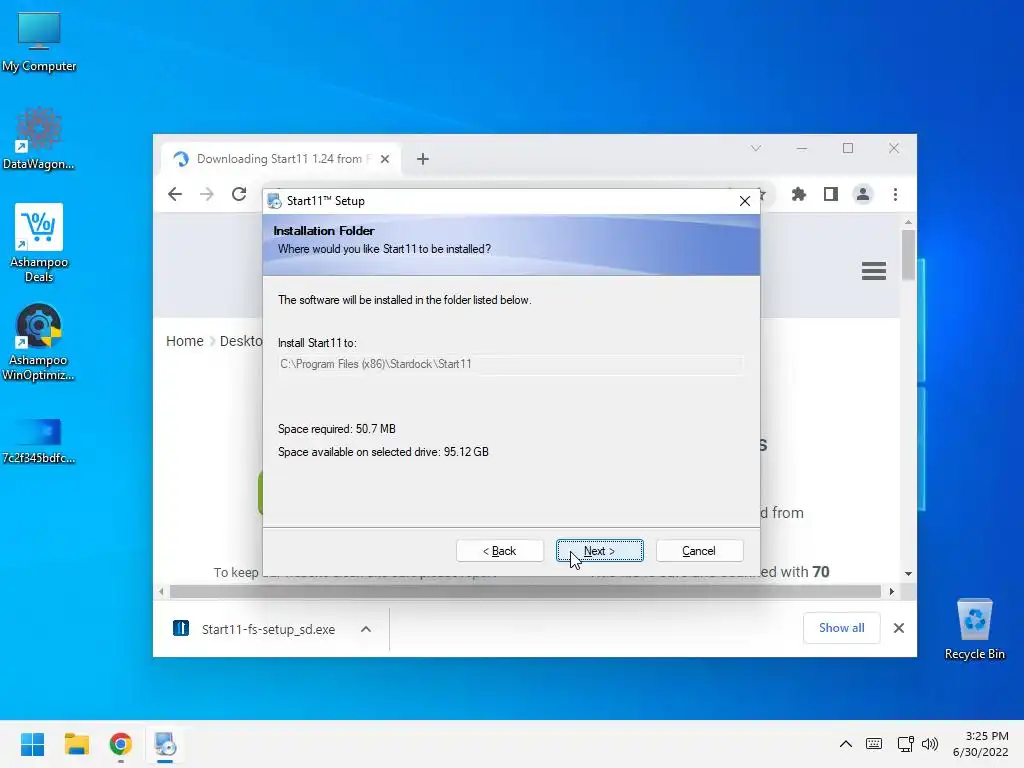Image resolution: width=1024 pixels, height=768 pixels.
Task: Click the page's vertical scrollbar thumb
Action: click(908, 255)
